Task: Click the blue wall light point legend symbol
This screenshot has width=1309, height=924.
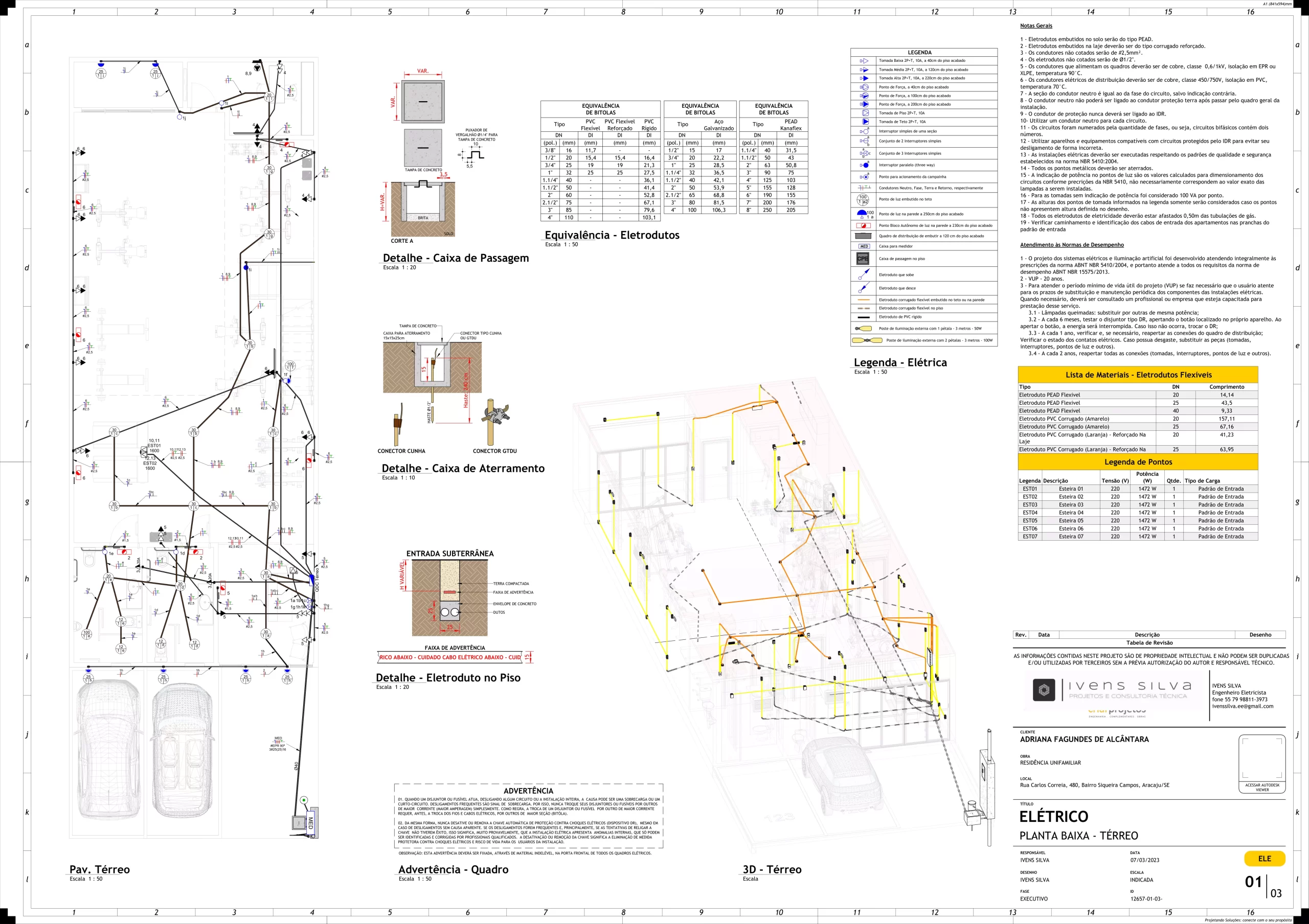Action: (x=865, y=214)
